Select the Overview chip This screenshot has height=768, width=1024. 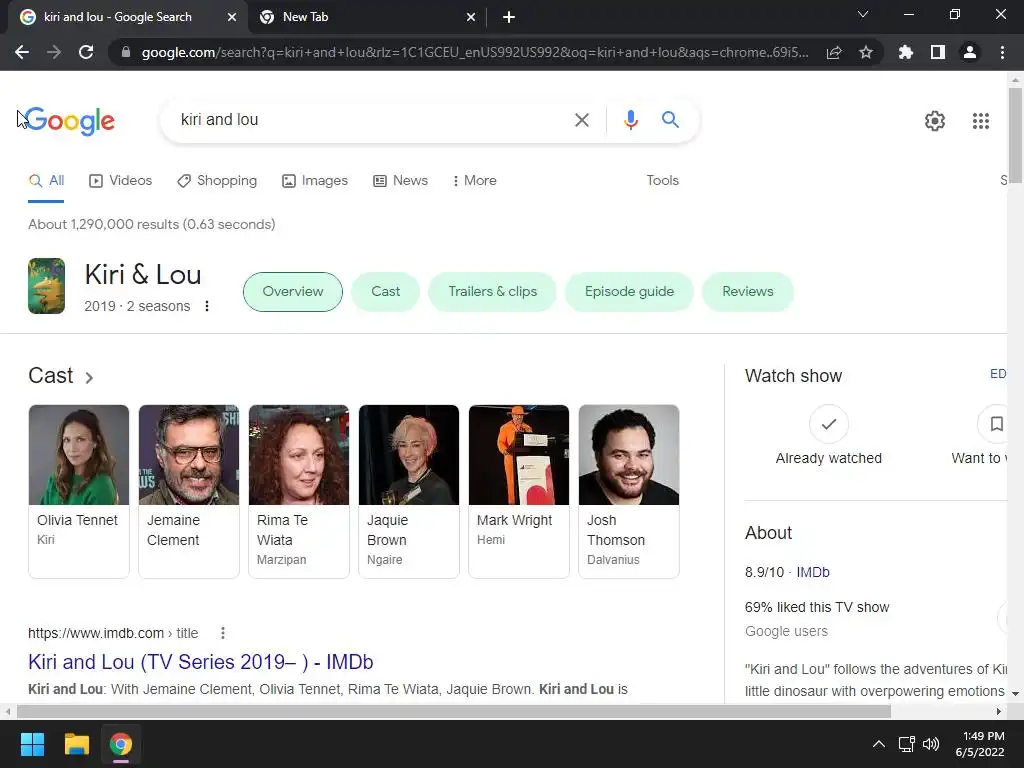(x=293, y=292)
